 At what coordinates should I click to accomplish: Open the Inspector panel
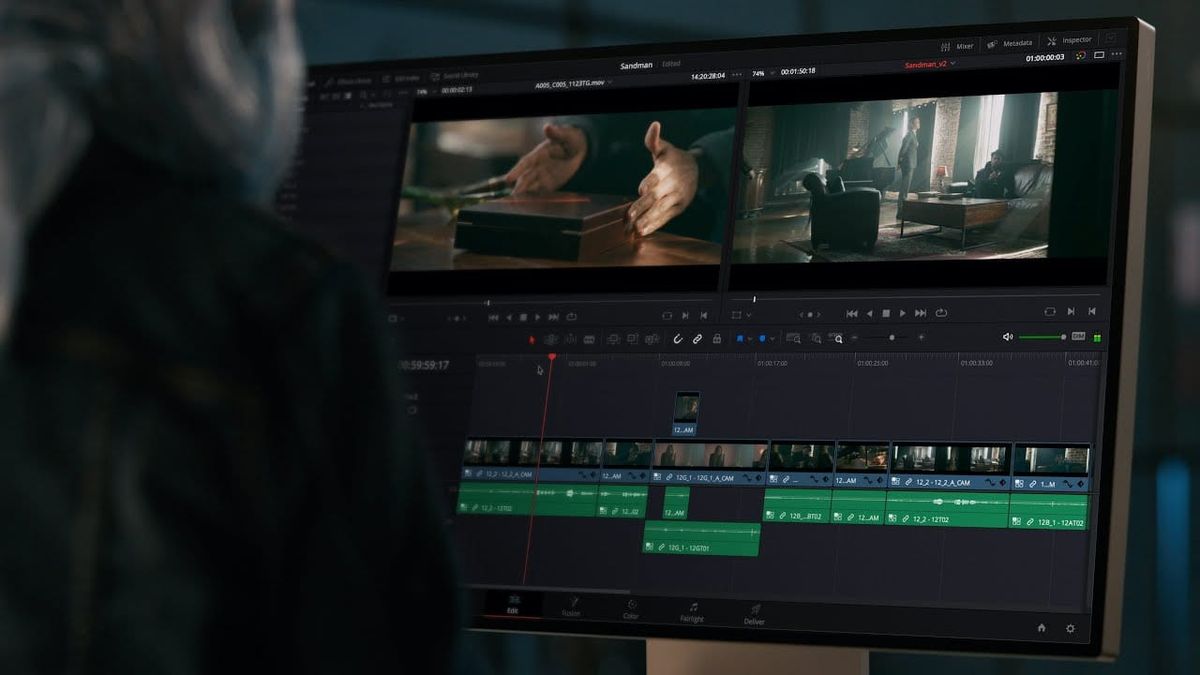click(1070, 40)
